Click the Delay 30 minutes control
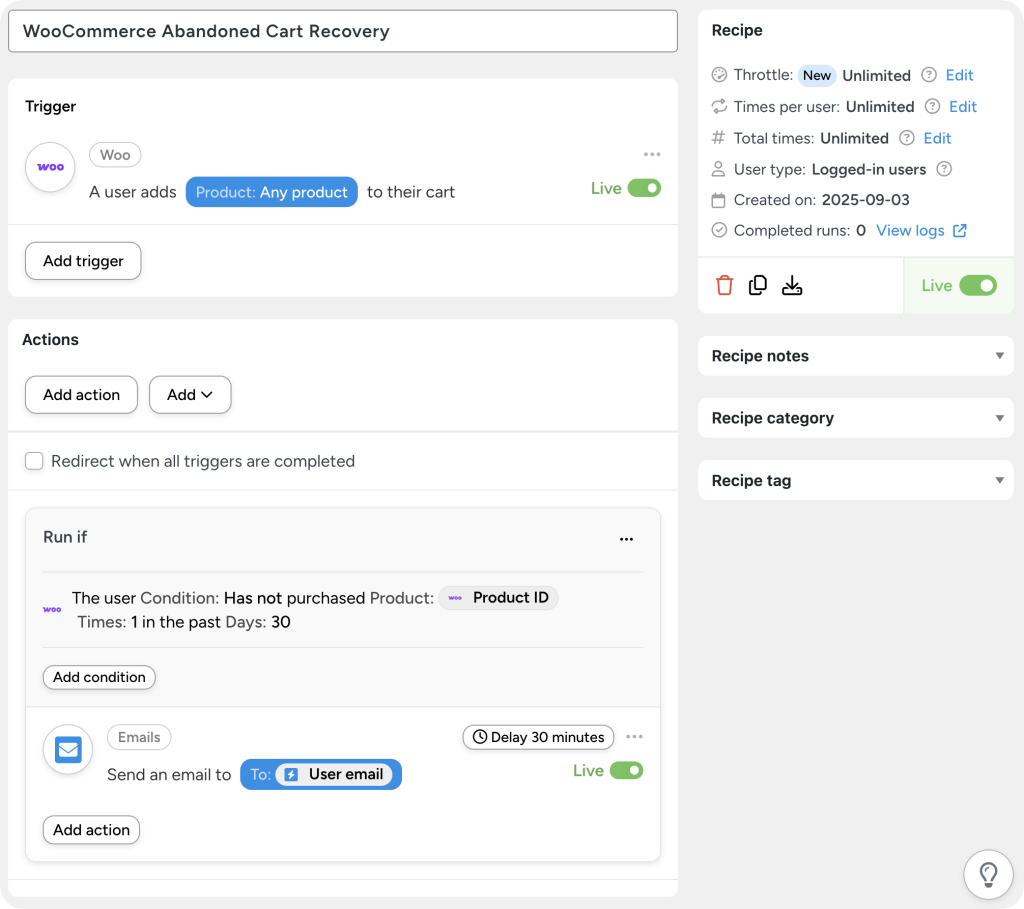 [537, 737]
